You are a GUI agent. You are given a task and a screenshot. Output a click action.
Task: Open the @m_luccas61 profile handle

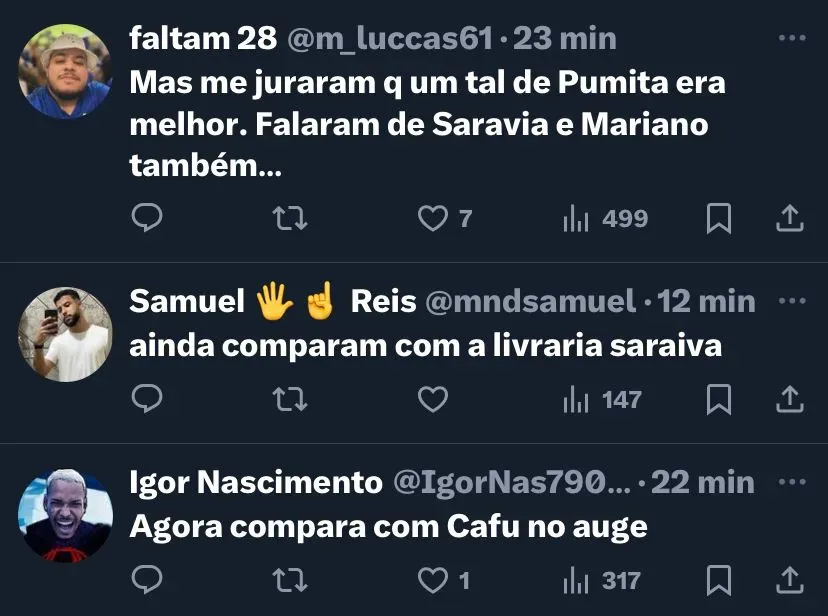click(x=391, y=39)
